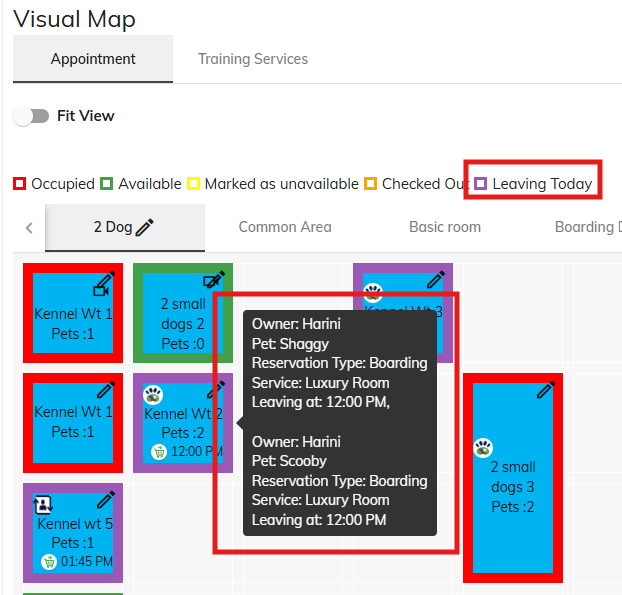Select the Appointment tab
The image size is (622, 595).
tap(93, 59)
